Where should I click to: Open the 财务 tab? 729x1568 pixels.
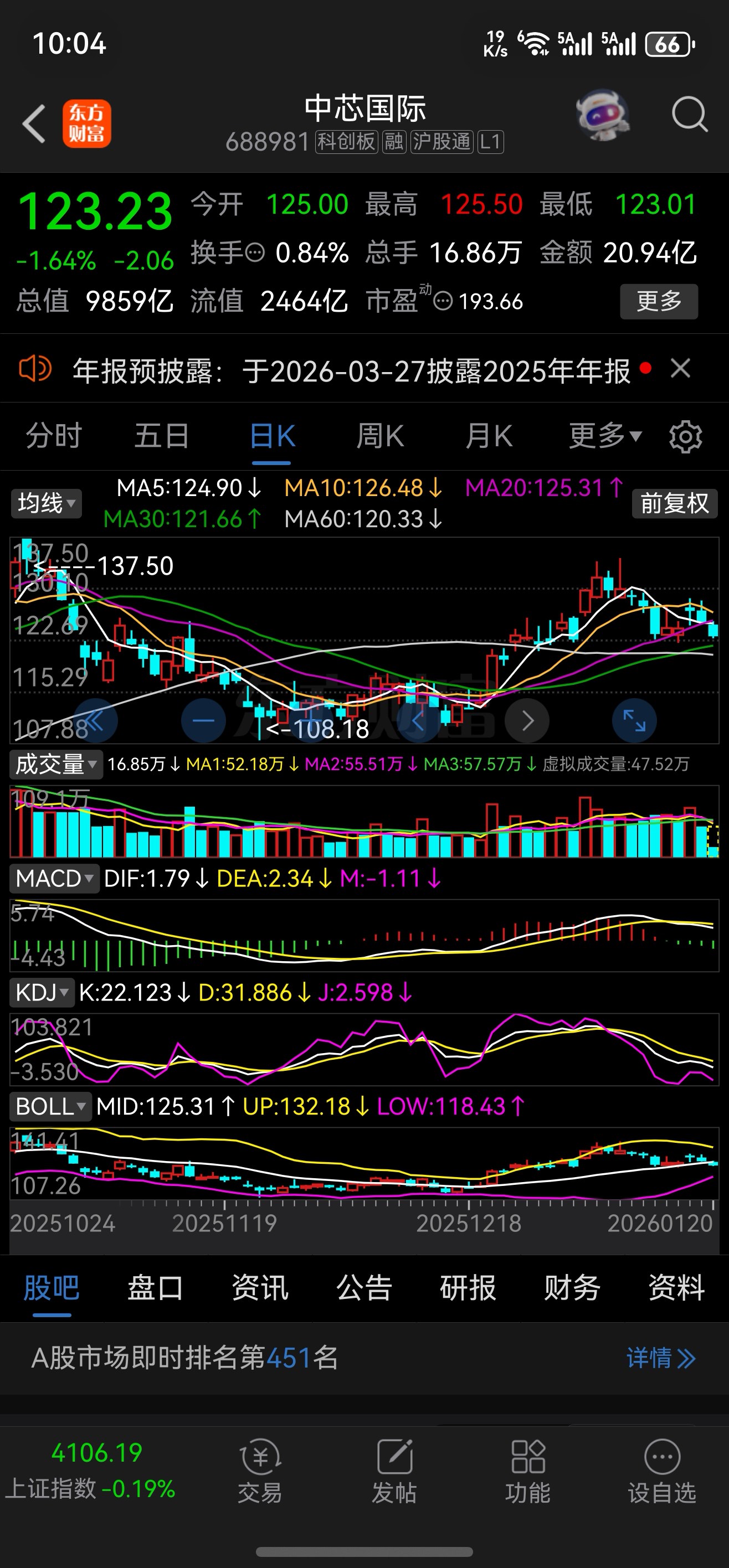(x=572, y=1287)
